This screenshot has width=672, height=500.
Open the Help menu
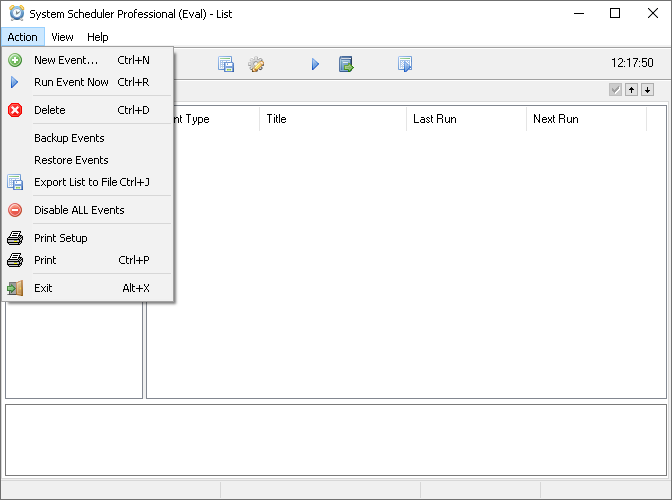[98, 37]
